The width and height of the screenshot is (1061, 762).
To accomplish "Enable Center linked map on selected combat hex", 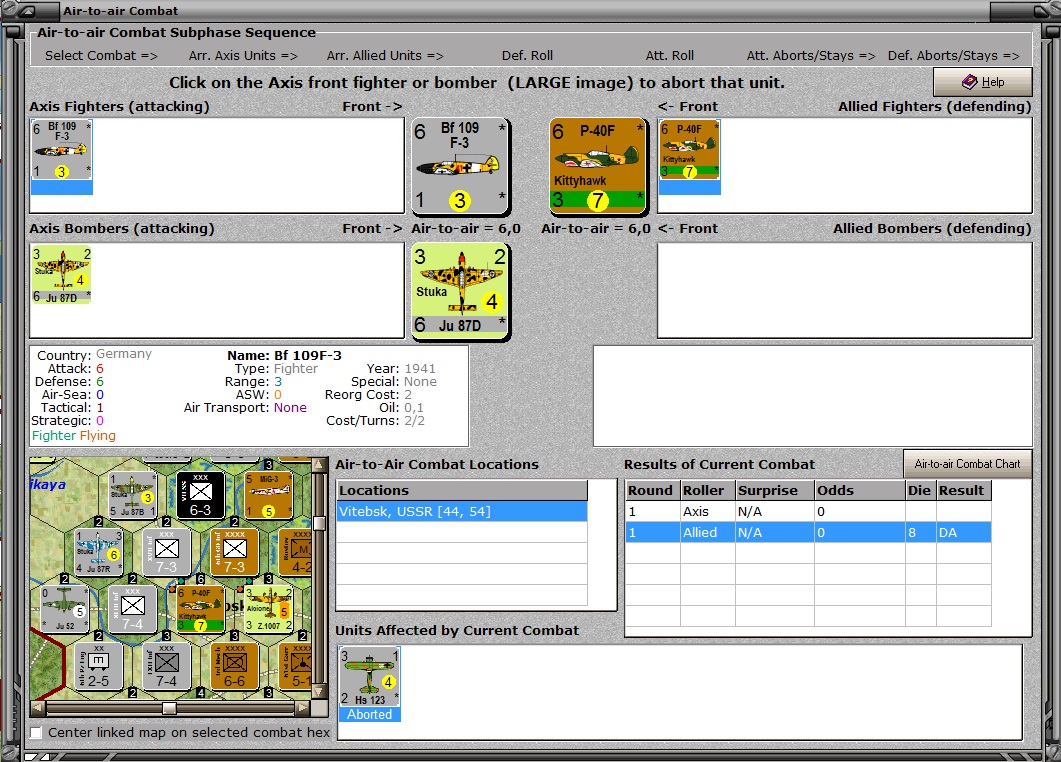I will coord(36,733).
